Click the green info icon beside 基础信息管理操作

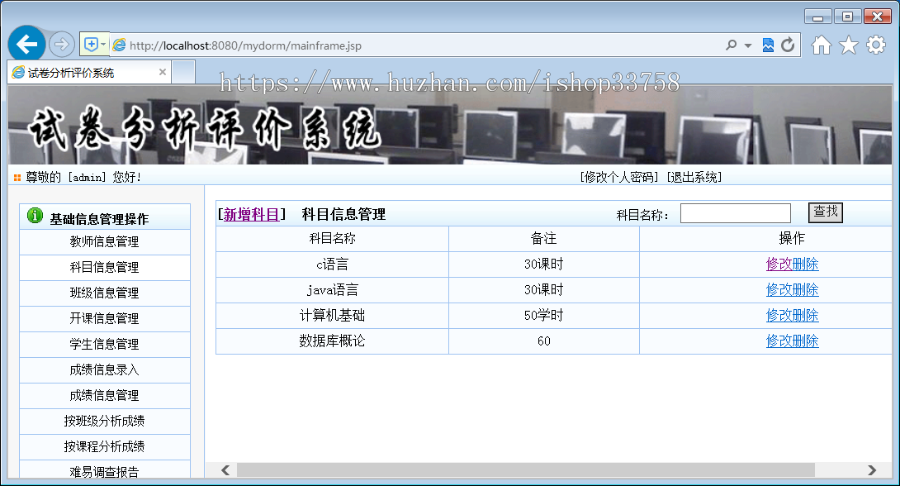pyautogui.click(x=34, y=216)
